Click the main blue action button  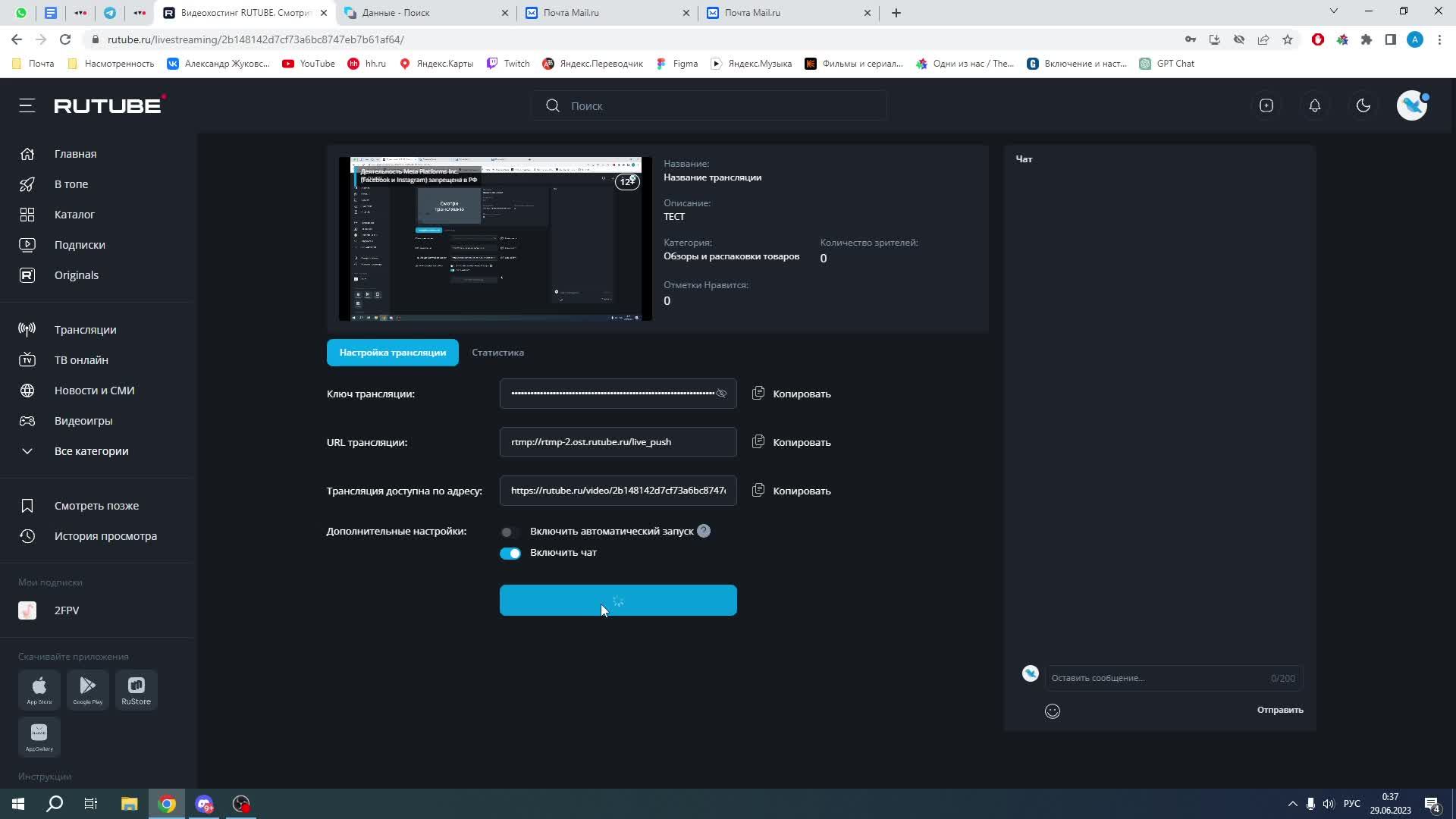click(x=618, y=600)
